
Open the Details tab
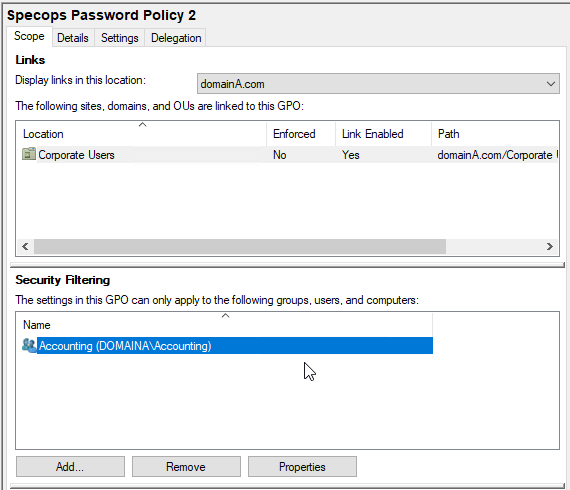73,38
